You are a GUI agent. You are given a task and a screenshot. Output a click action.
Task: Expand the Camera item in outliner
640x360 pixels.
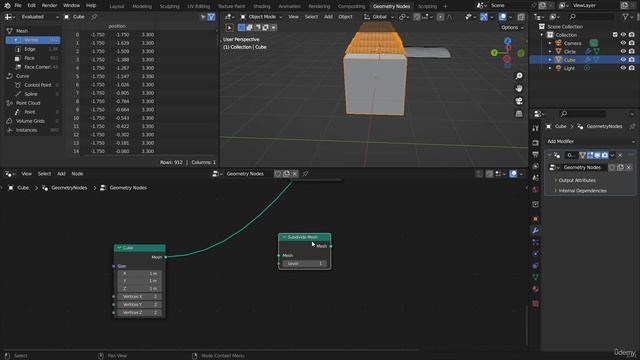[550, 43]
